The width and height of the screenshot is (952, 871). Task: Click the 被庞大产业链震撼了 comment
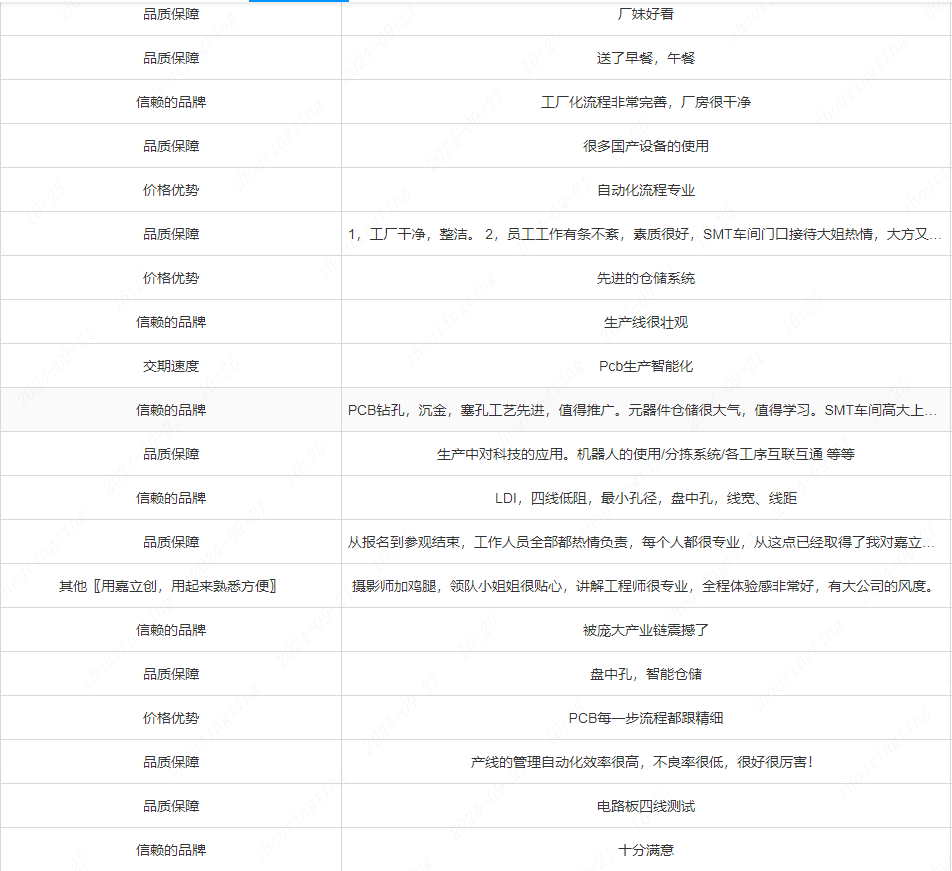tap(645, 630)
